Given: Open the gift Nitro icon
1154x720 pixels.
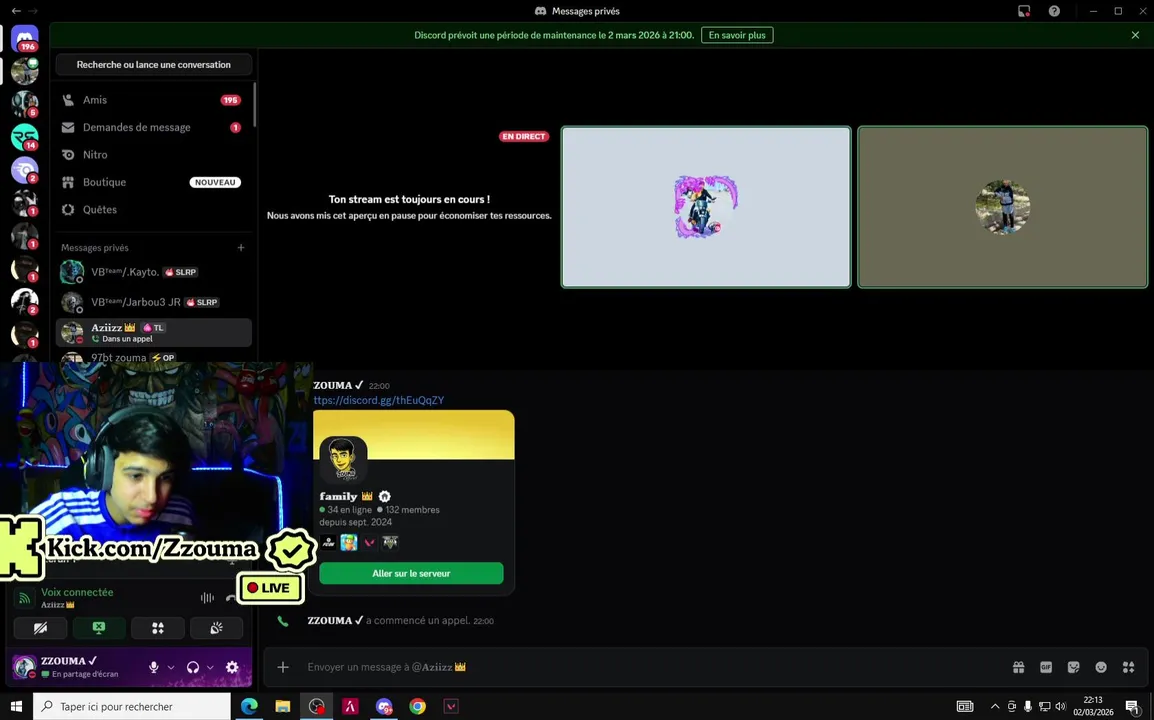Looking at the screenshot, I should [x=1019, y=667].
